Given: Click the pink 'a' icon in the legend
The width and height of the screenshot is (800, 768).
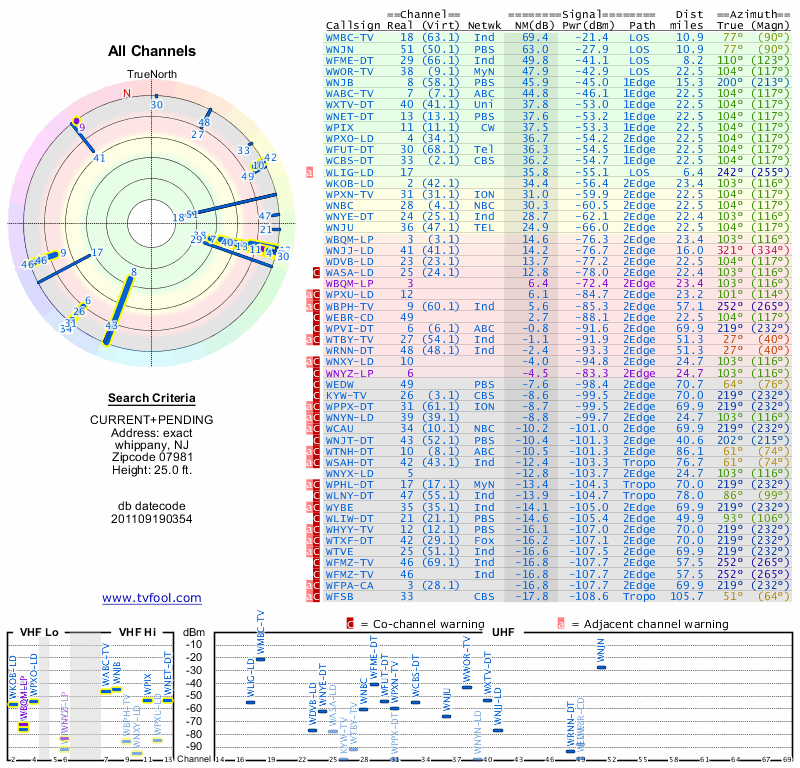Looking at the screenshot, I should pyautogui.click(x=561, y=624).
